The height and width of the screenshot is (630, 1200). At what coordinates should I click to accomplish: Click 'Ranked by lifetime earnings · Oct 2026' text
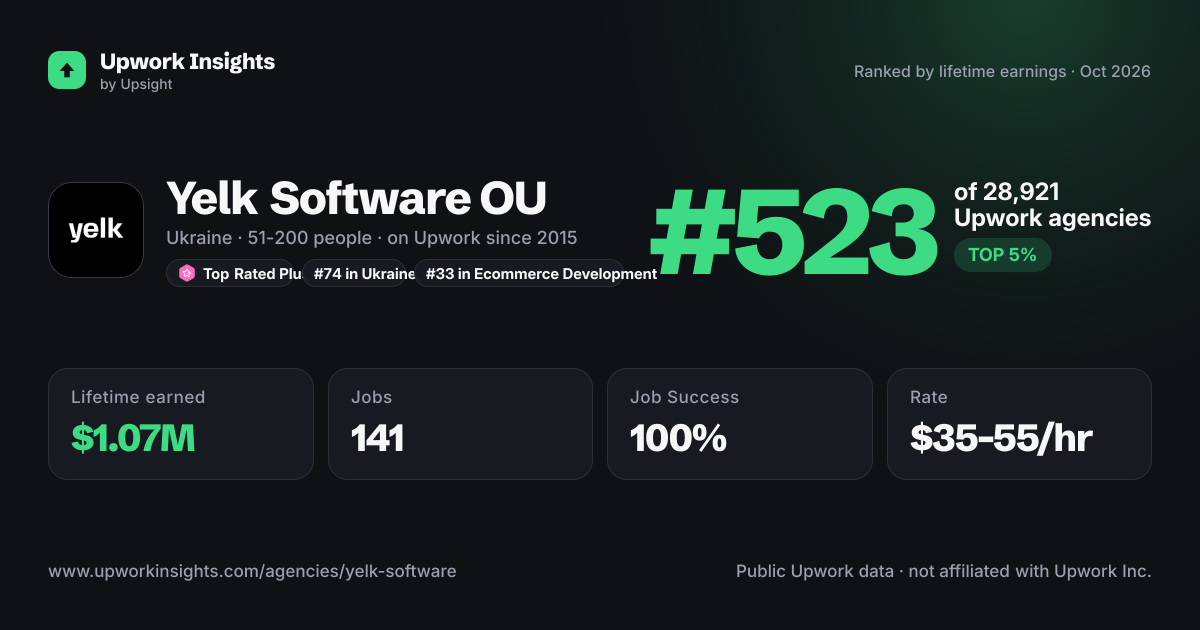[x=1002, y=72]
